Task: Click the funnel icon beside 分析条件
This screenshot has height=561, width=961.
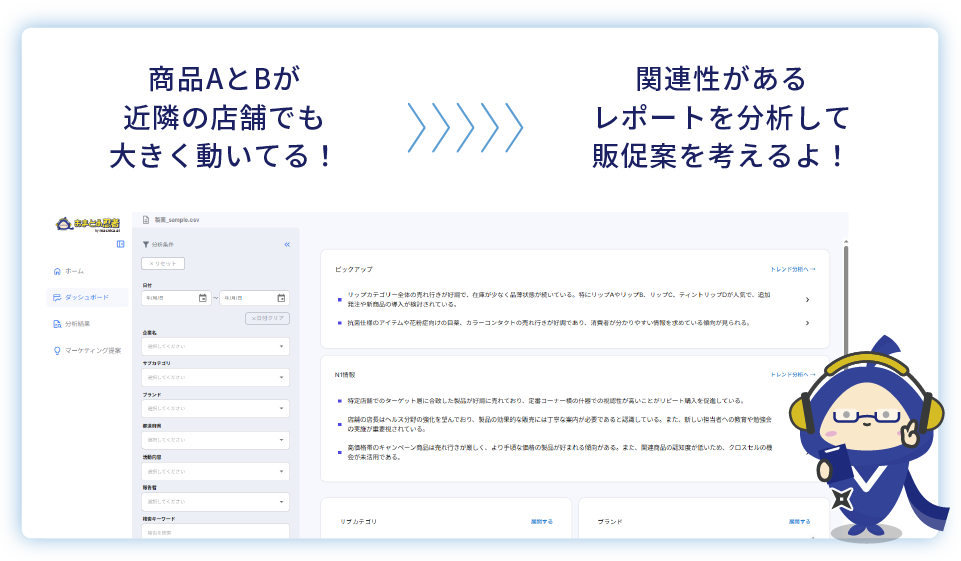Action: 146,245
